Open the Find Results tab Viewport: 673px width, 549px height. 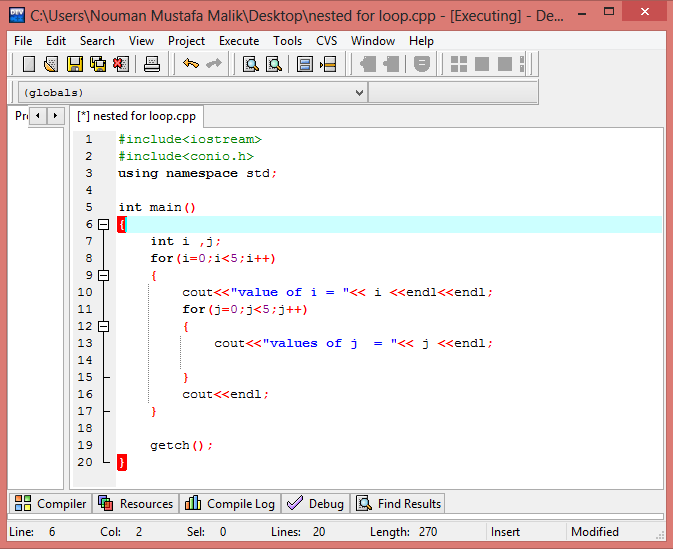click(398, 504)
